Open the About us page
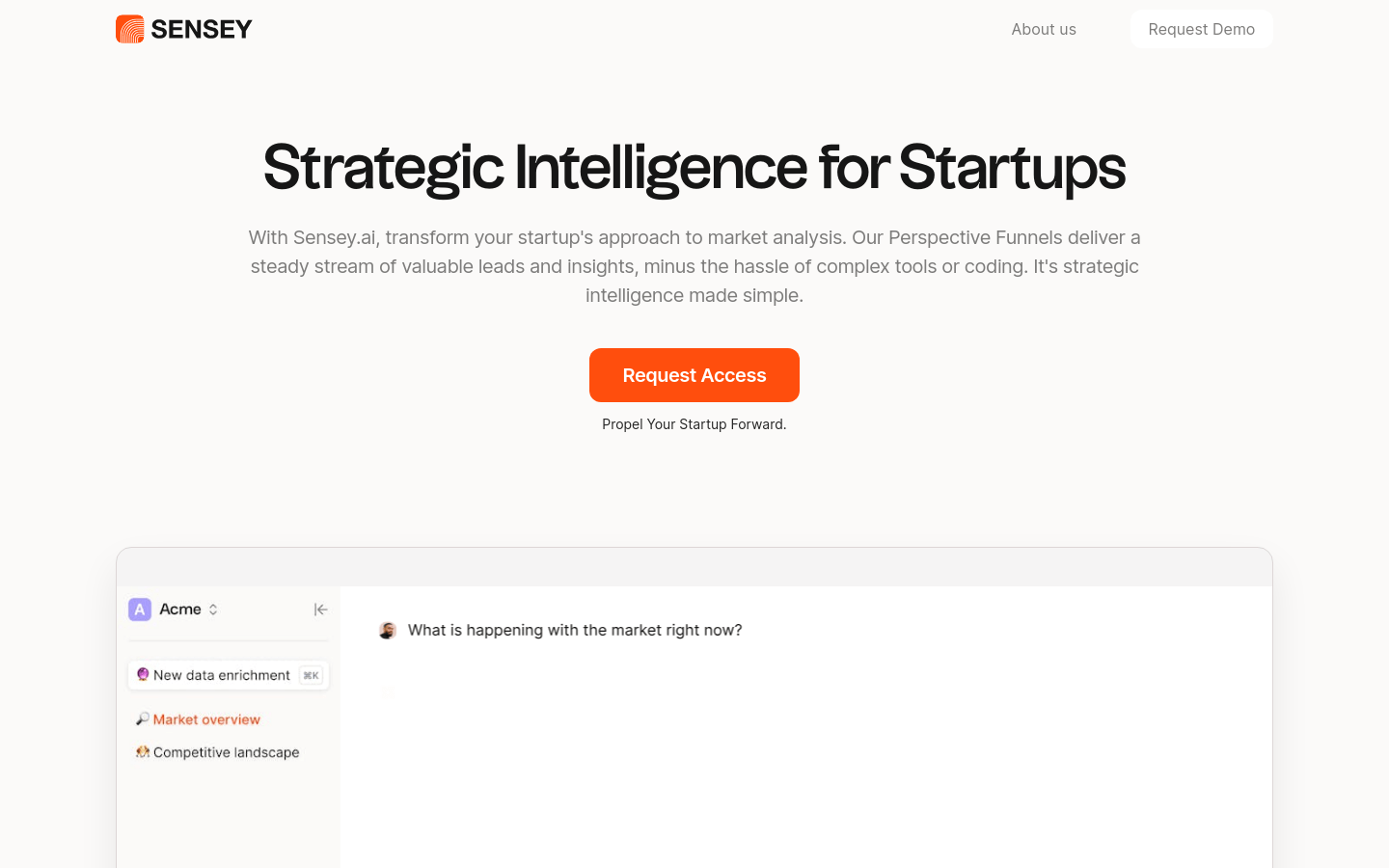This screenshot has height=868, width=1389. click(x=1044, y=29)
